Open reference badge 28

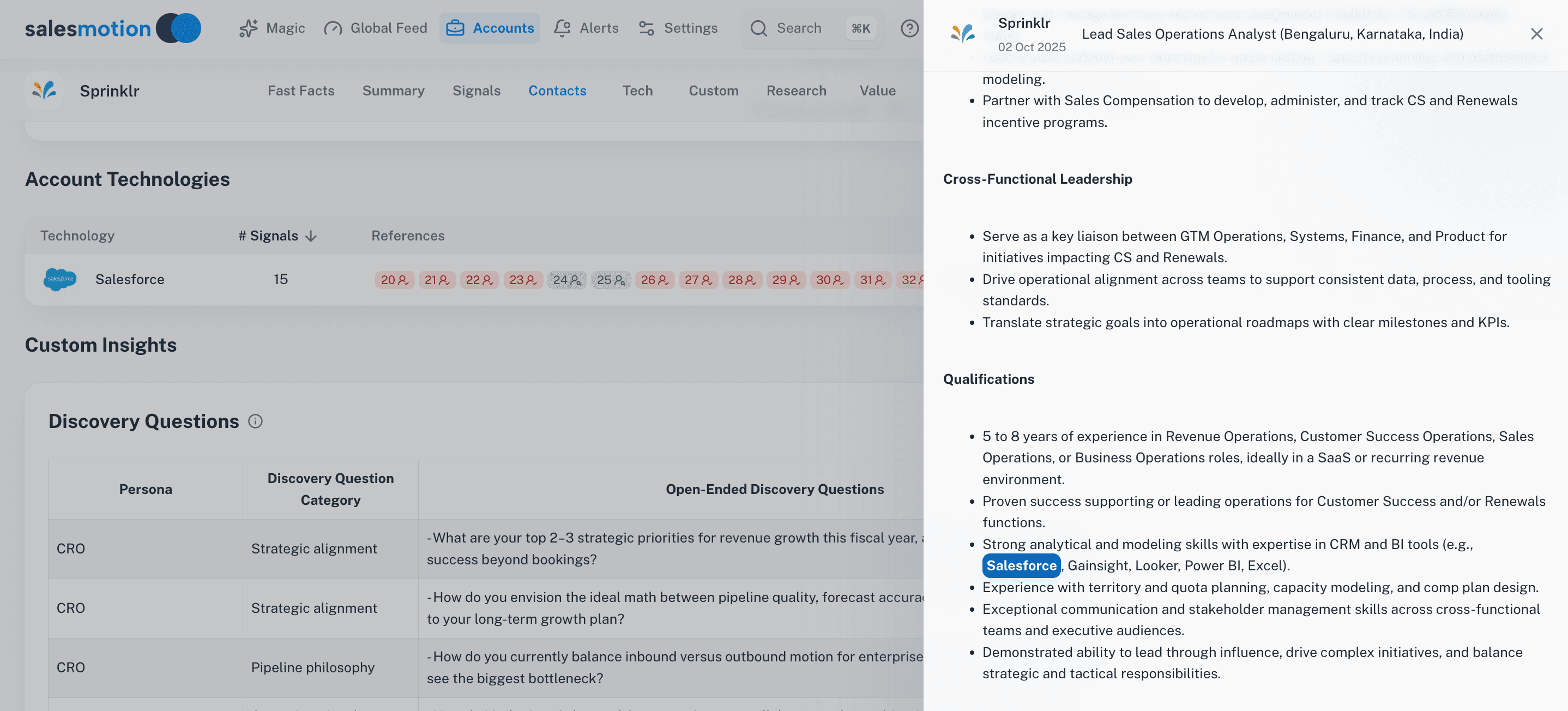[x=742, y=280]
